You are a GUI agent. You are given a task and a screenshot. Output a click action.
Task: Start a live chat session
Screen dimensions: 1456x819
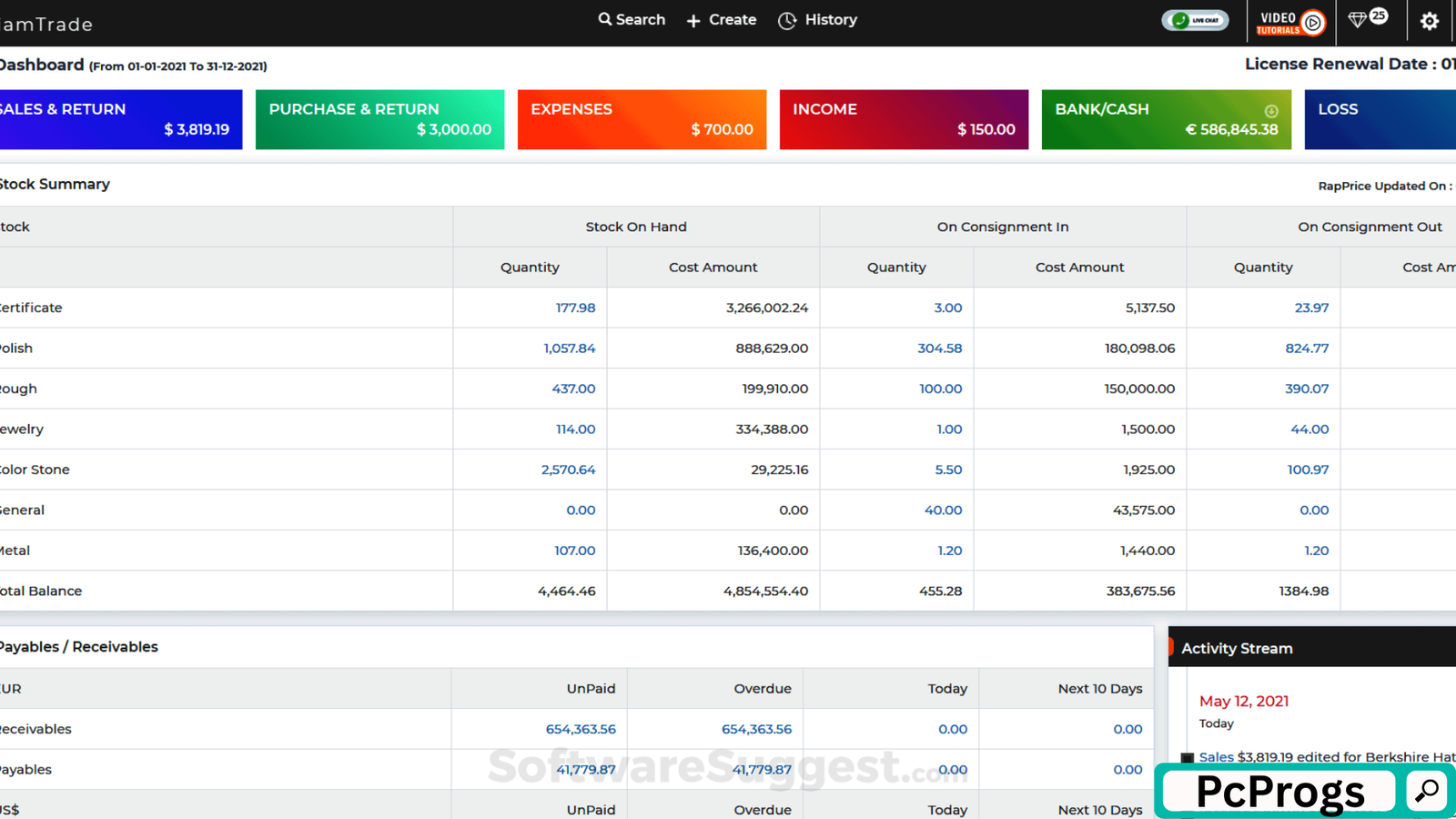pyautogui.click(x=1195, y=20)
